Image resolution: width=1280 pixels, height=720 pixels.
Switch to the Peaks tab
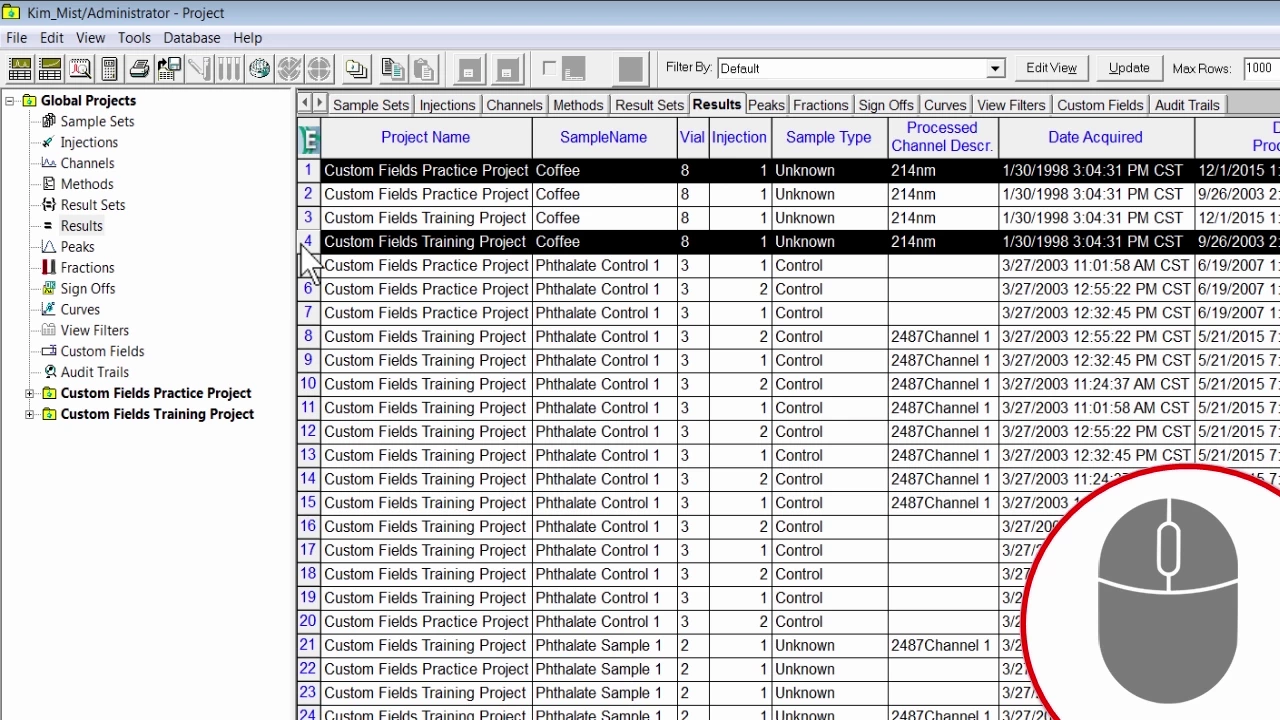pyautogui.click(x=766, y=105)
